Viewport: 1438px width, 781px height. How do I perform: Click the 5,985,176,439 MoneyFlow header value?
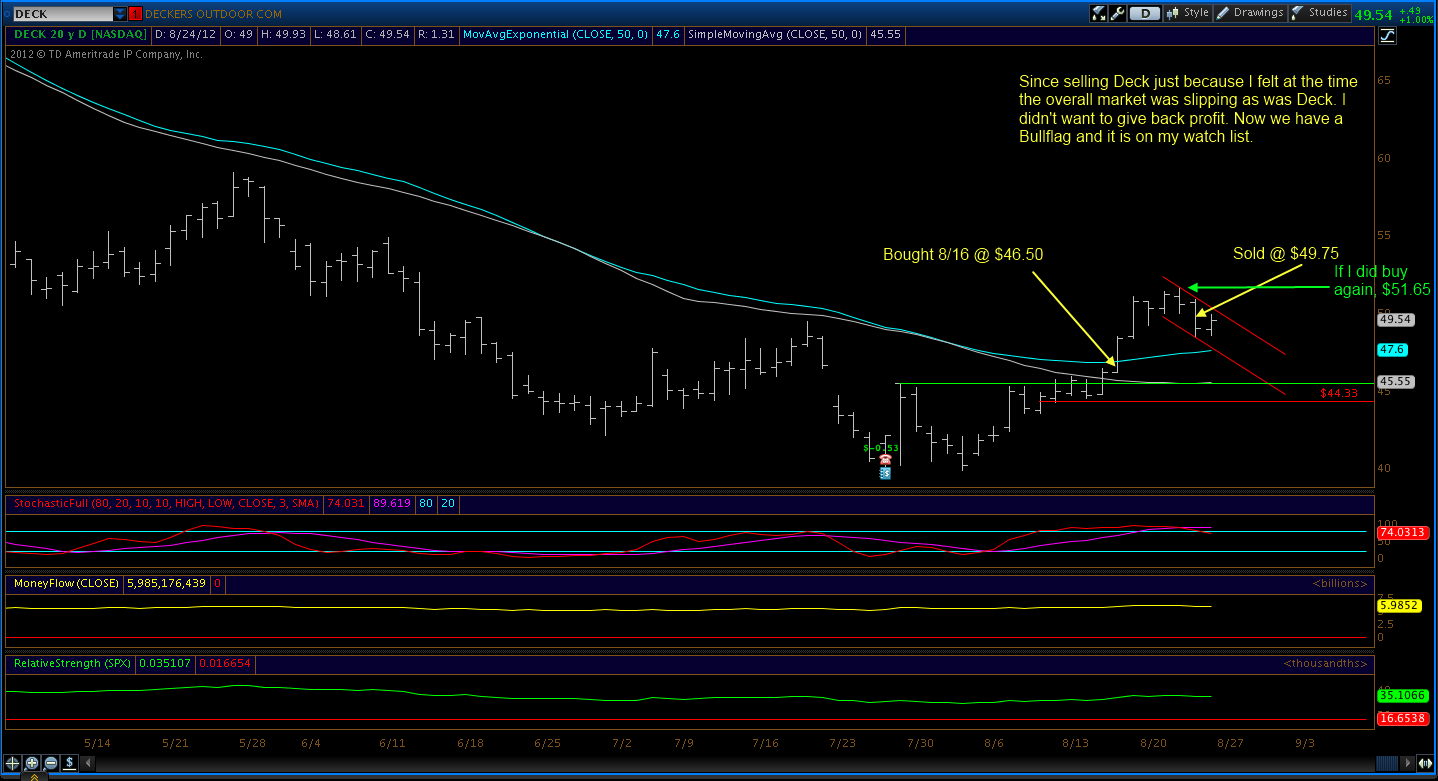(166, 583)
